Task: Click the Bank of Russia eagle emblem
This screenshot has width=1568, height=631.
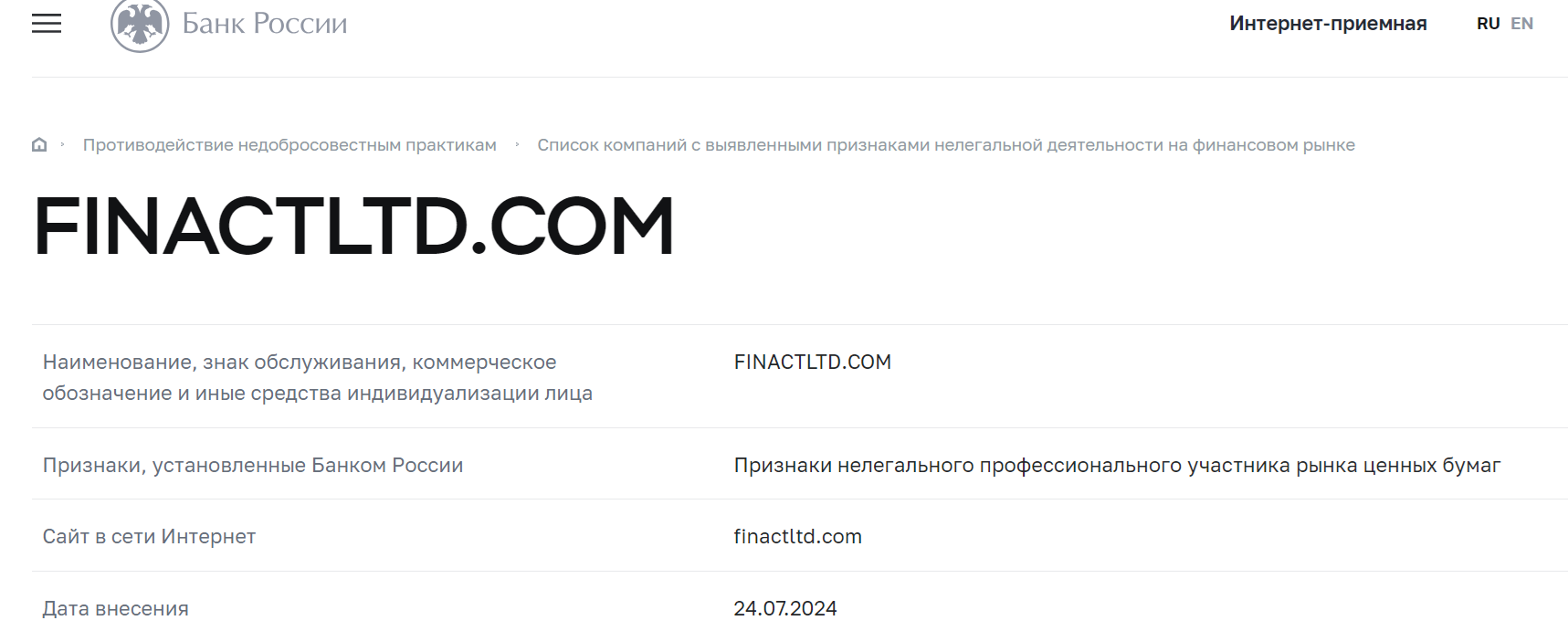Action: 140,25
